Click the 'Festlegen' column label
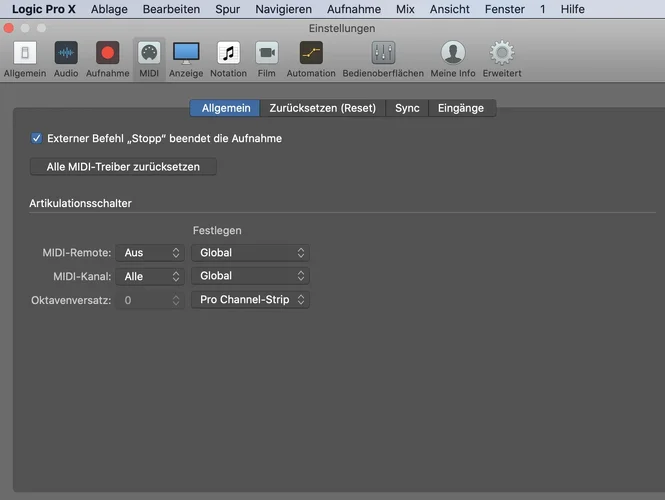665x500 pixels. pos(217,230)
